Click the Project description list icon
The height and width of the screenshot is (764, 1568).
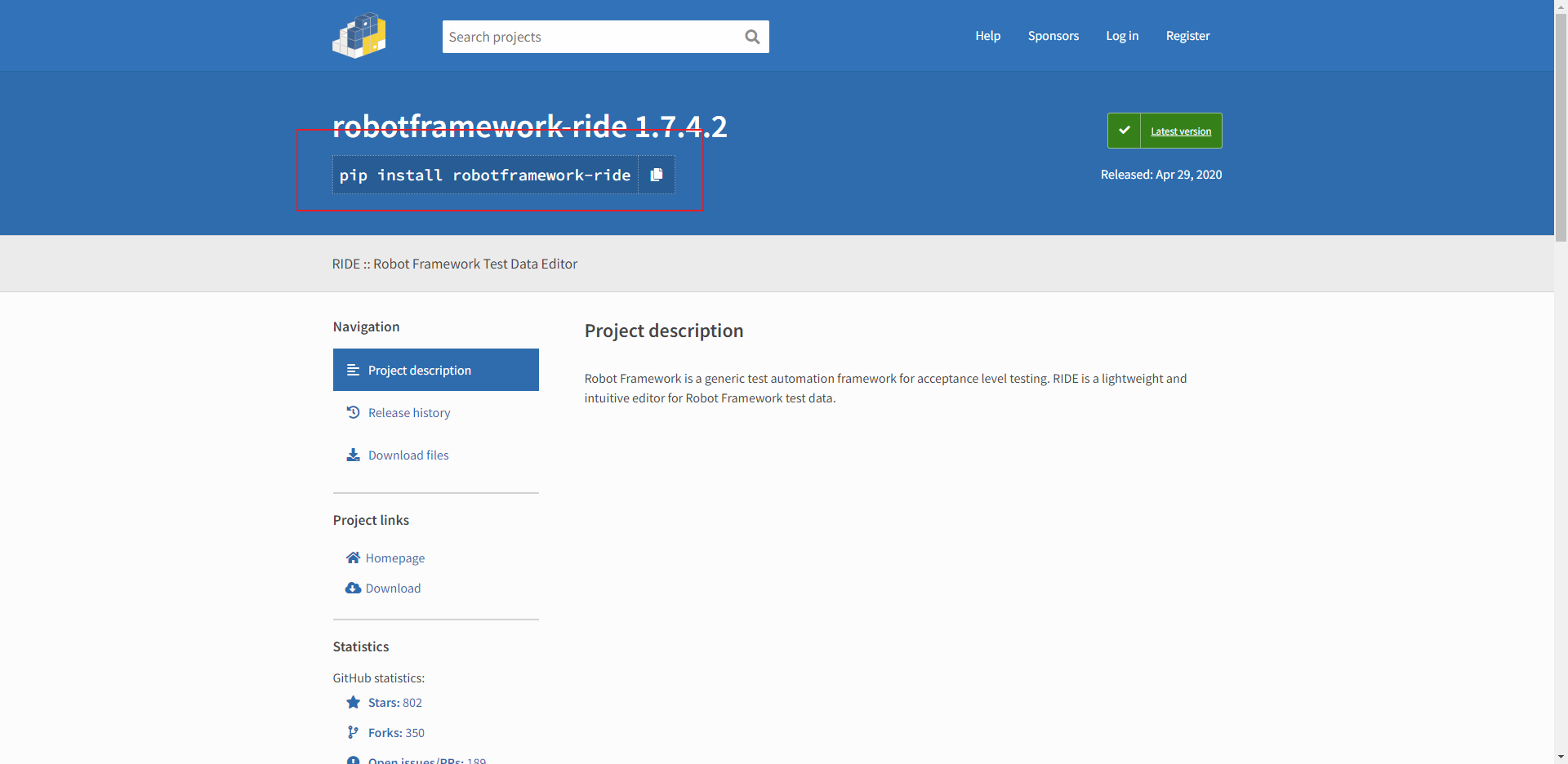click(354, 370)
